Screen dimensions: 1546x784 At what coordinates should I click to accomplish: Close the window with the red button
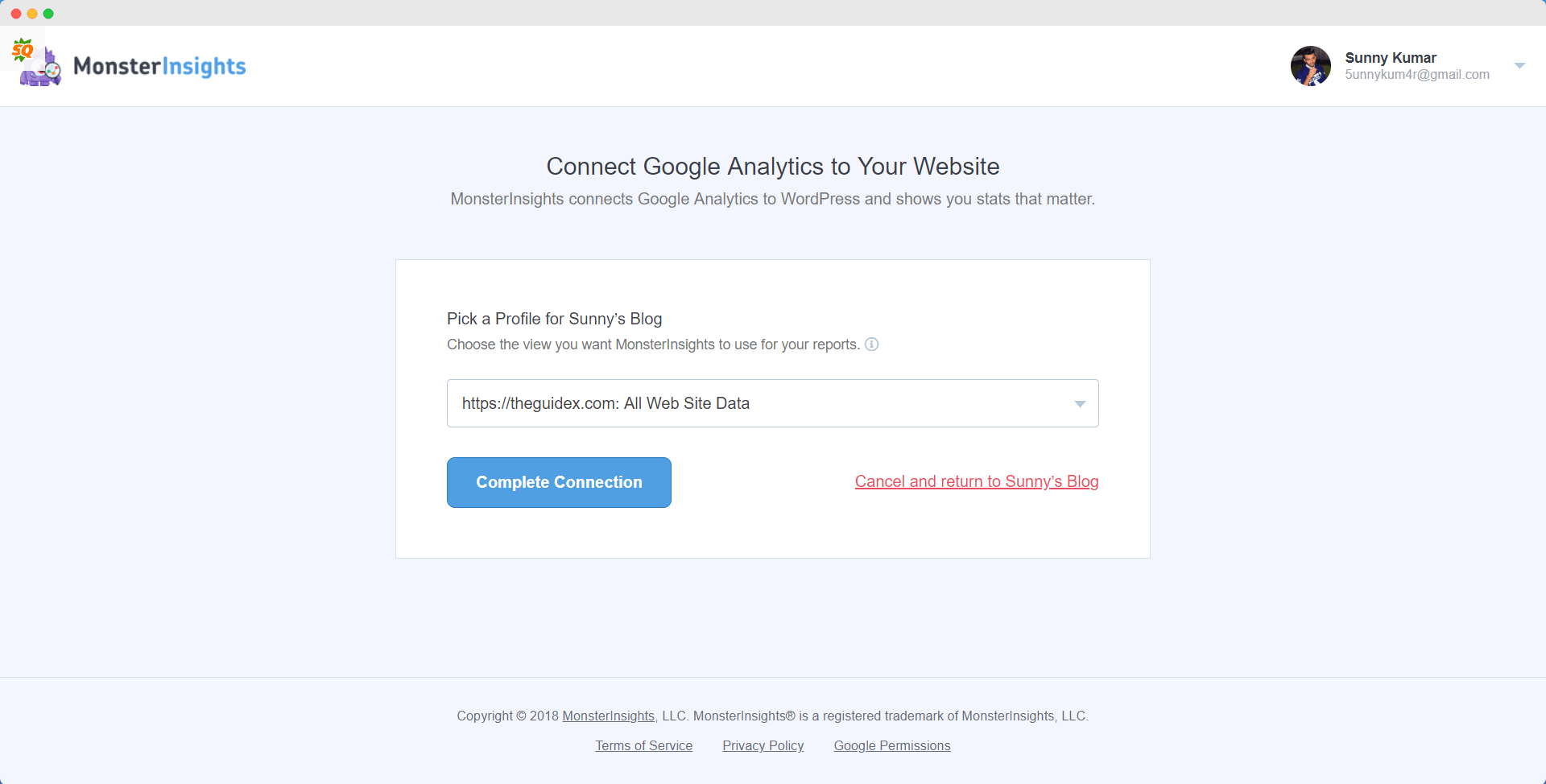(16, 14)
